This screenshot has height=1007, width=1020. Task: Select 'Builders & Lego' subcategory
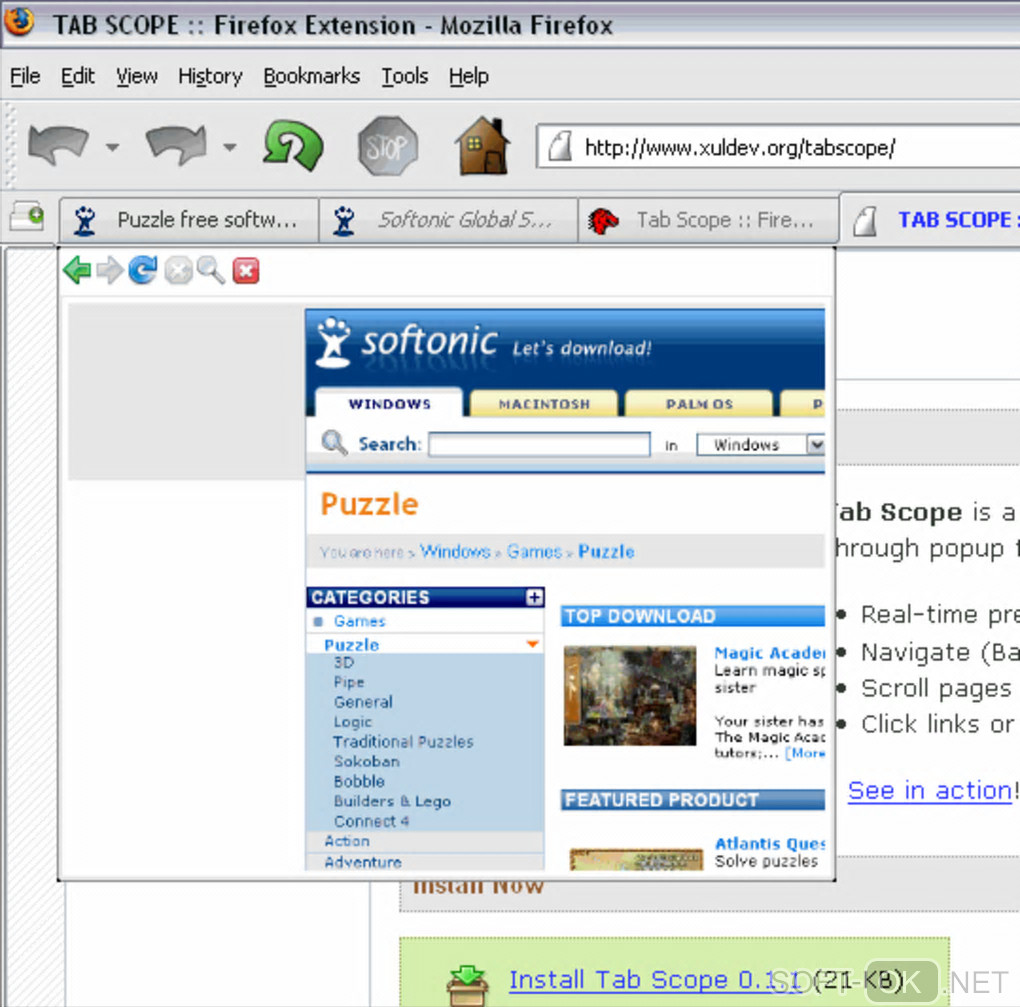click(x=392, y=801)
